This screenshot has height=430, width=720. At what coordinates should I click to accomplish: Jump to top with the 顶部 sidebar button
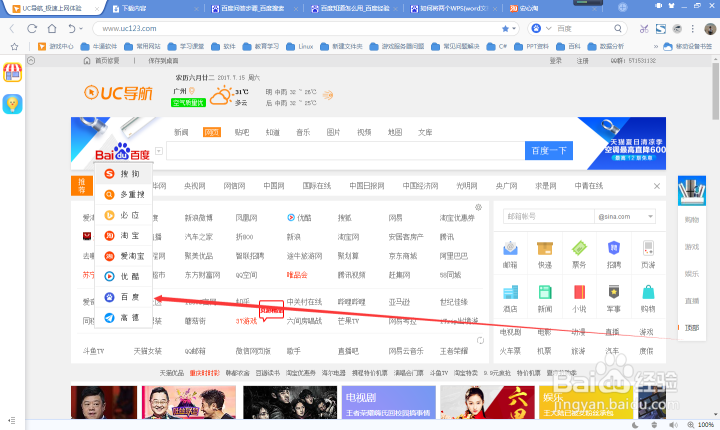[691, 328]
